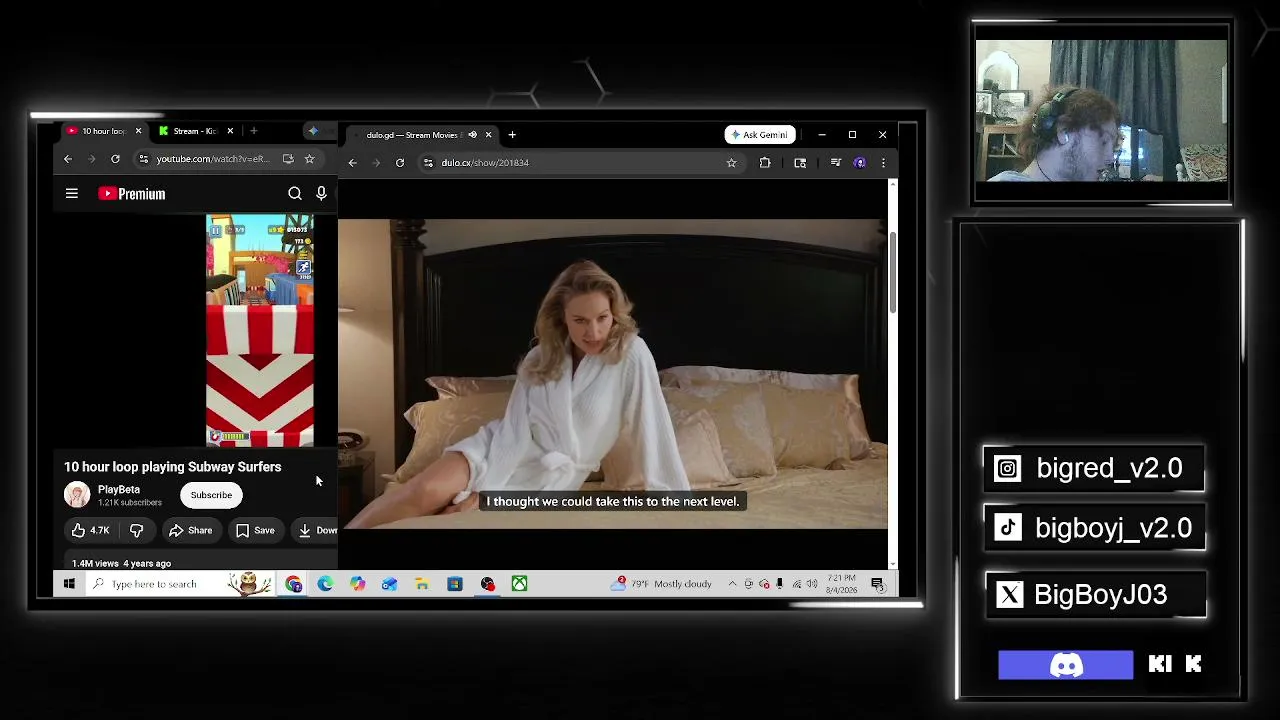Image resolution: width=1280 pixels, height=720 pixels.
Task: Reload the YouTube page
Action: click(x=115, y=159)
